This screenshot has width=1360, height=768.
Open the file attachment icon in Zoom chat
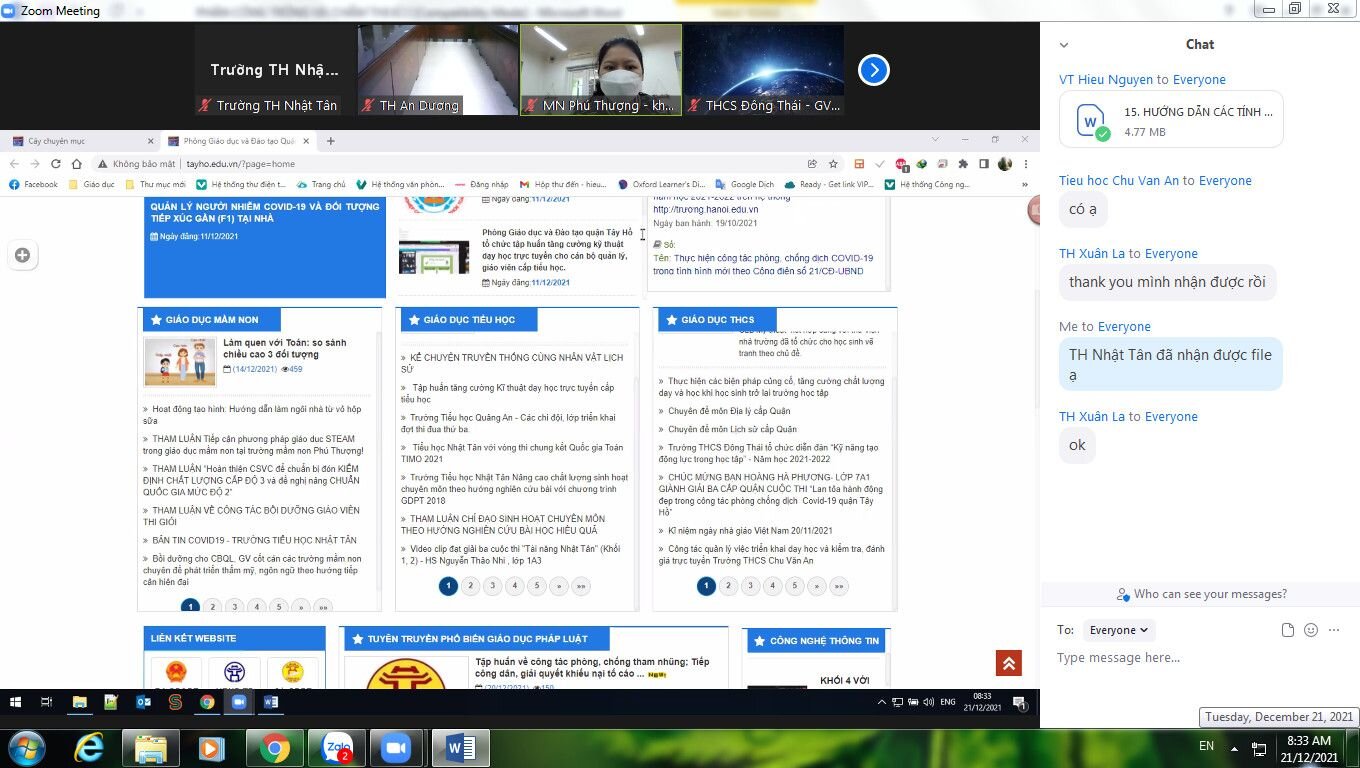pyautogui.click(x=1287, y=629)
